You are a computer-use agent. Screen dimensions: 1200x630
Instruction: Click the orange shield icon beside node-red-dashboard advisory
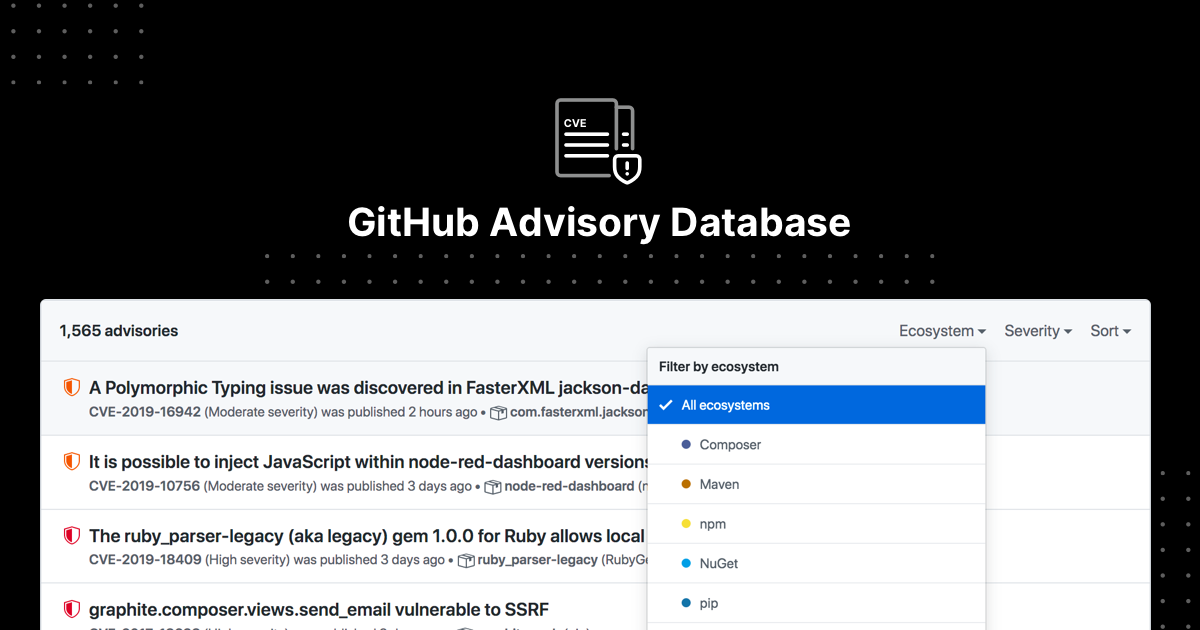click(x=70, y=462)
